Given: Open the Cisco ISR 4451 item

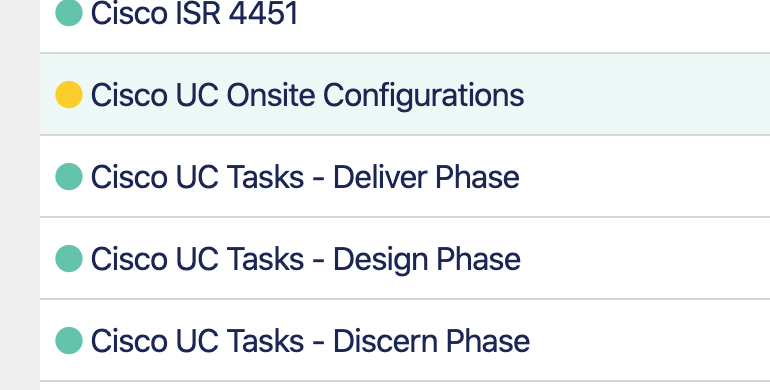Looking at the screenshot, I should pos(194,13).
